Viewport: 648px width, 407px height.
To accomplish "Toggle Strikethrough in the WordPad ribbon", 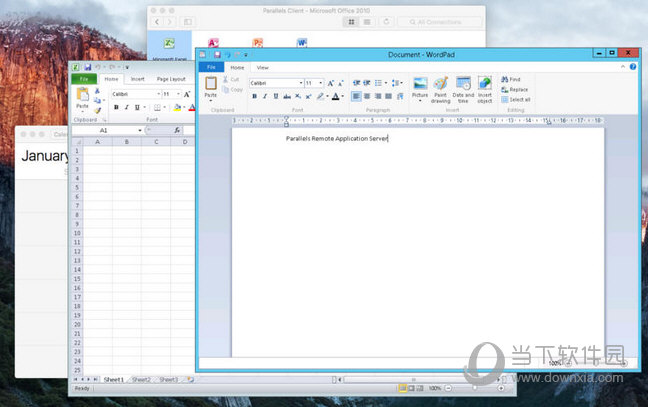I will pos(287,96).
